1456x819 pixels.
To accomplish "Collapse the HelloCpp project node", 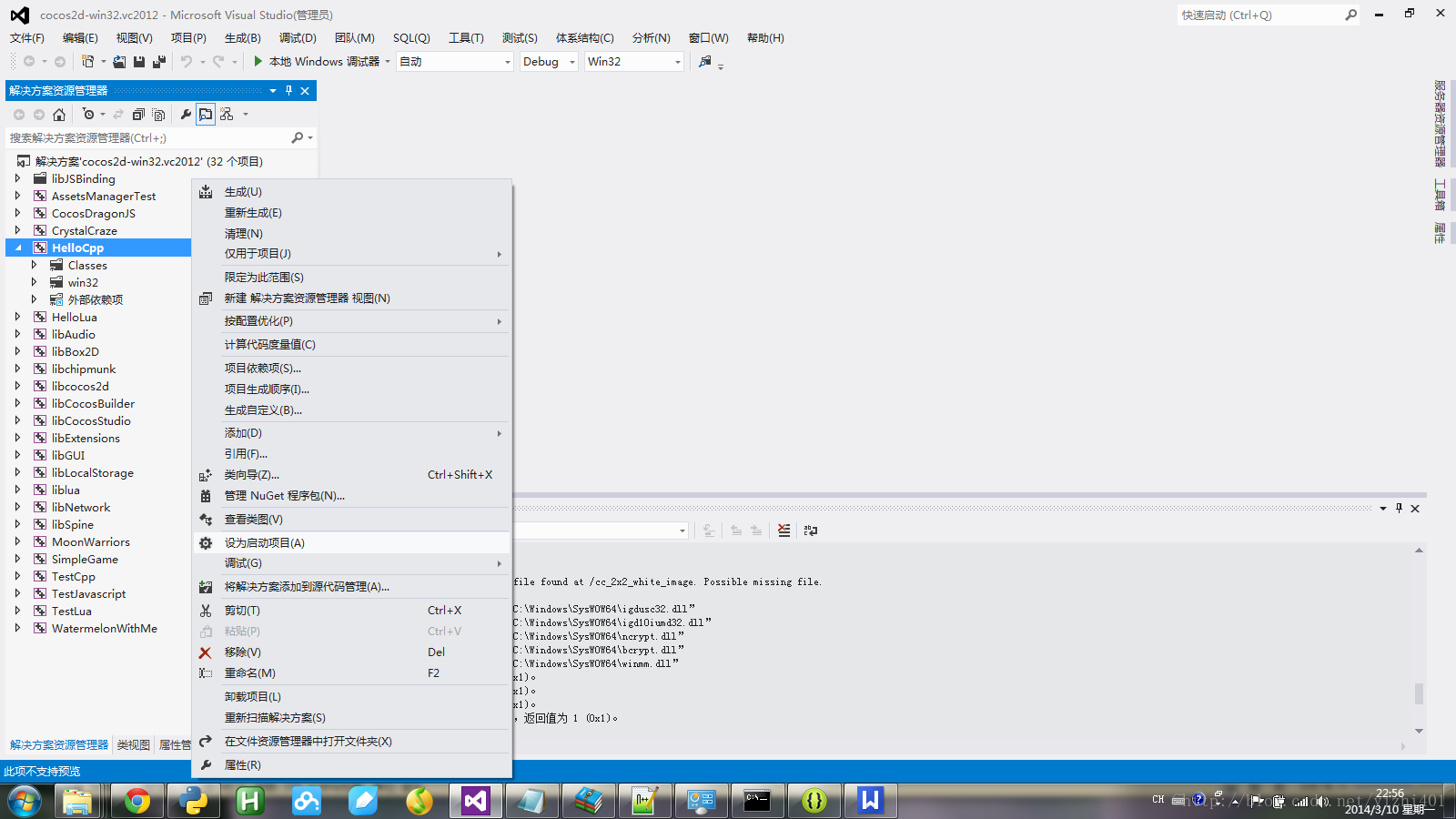I will (18, 248).
